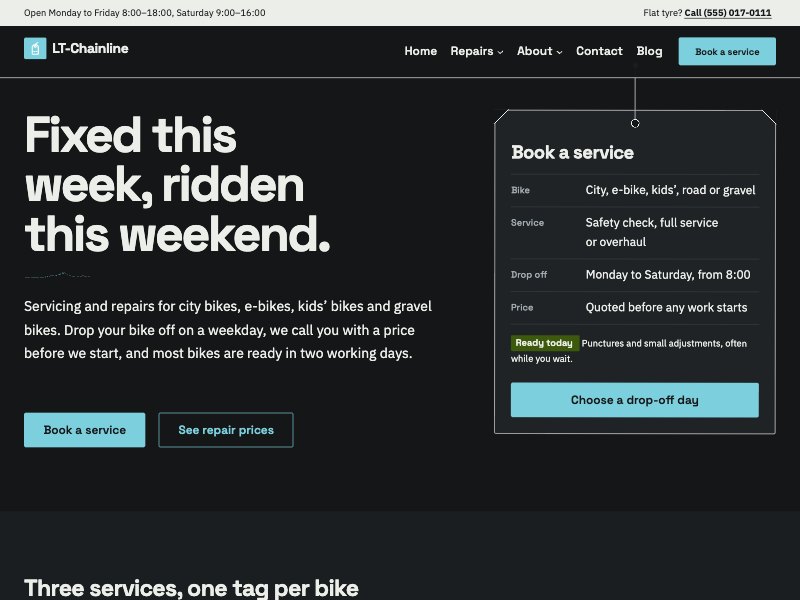Select 'Safety check, full service or overhaul' text
The image size is (800, 600).
tap(652, 232)
